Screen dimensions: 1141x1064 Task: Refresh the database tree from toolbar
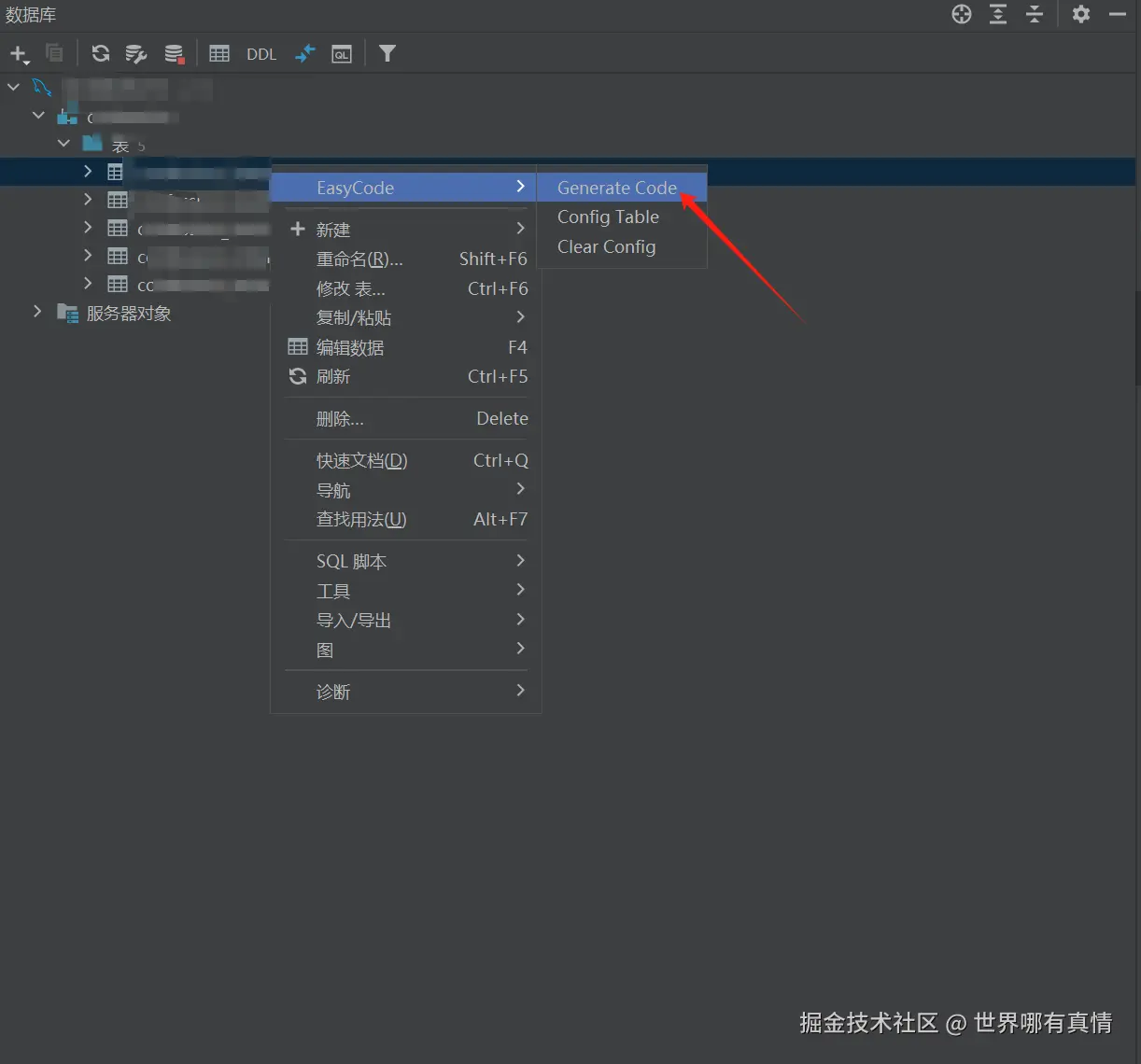[101, 53]
